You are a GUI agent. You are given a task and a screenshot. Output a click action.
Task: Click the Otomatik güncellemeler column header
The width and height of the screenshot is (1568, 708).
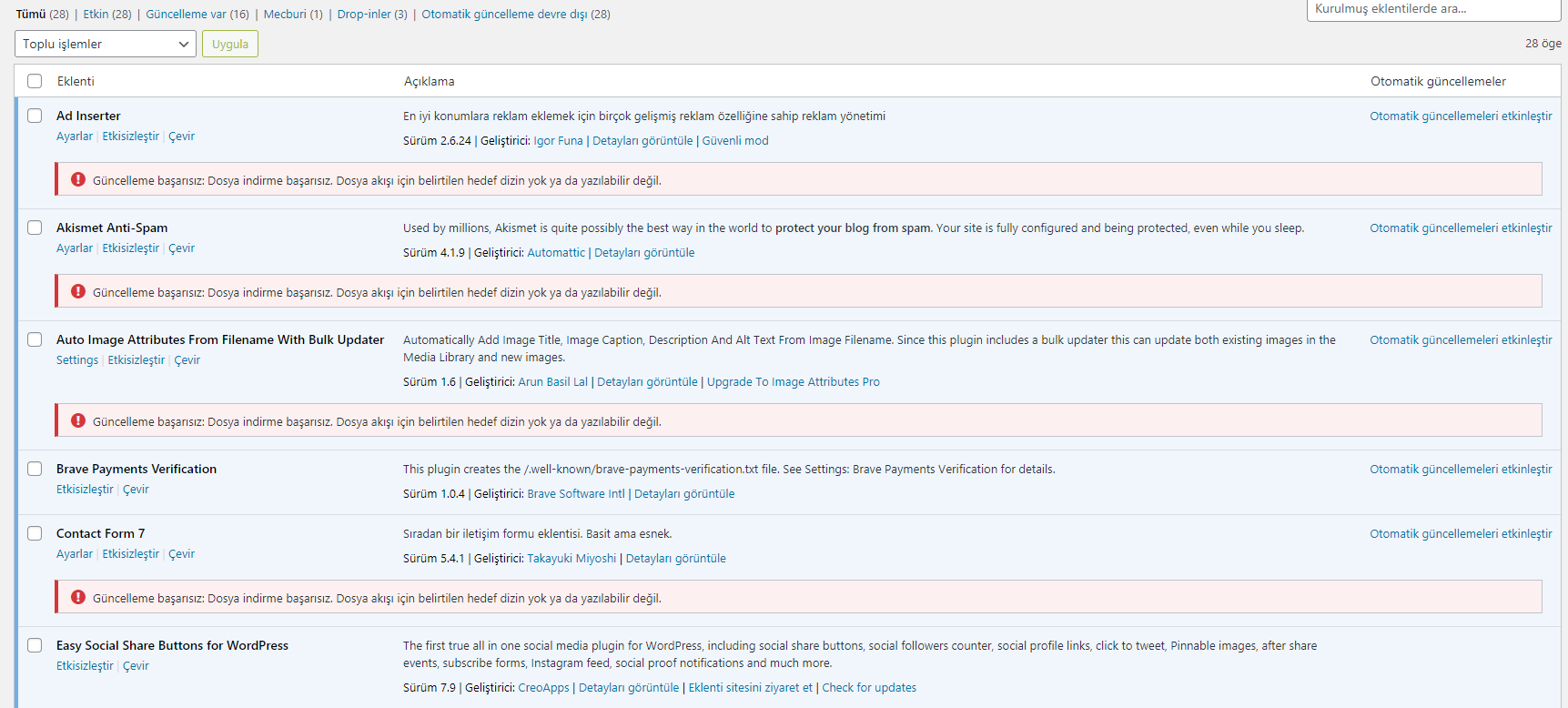(x=1438, y=81)
